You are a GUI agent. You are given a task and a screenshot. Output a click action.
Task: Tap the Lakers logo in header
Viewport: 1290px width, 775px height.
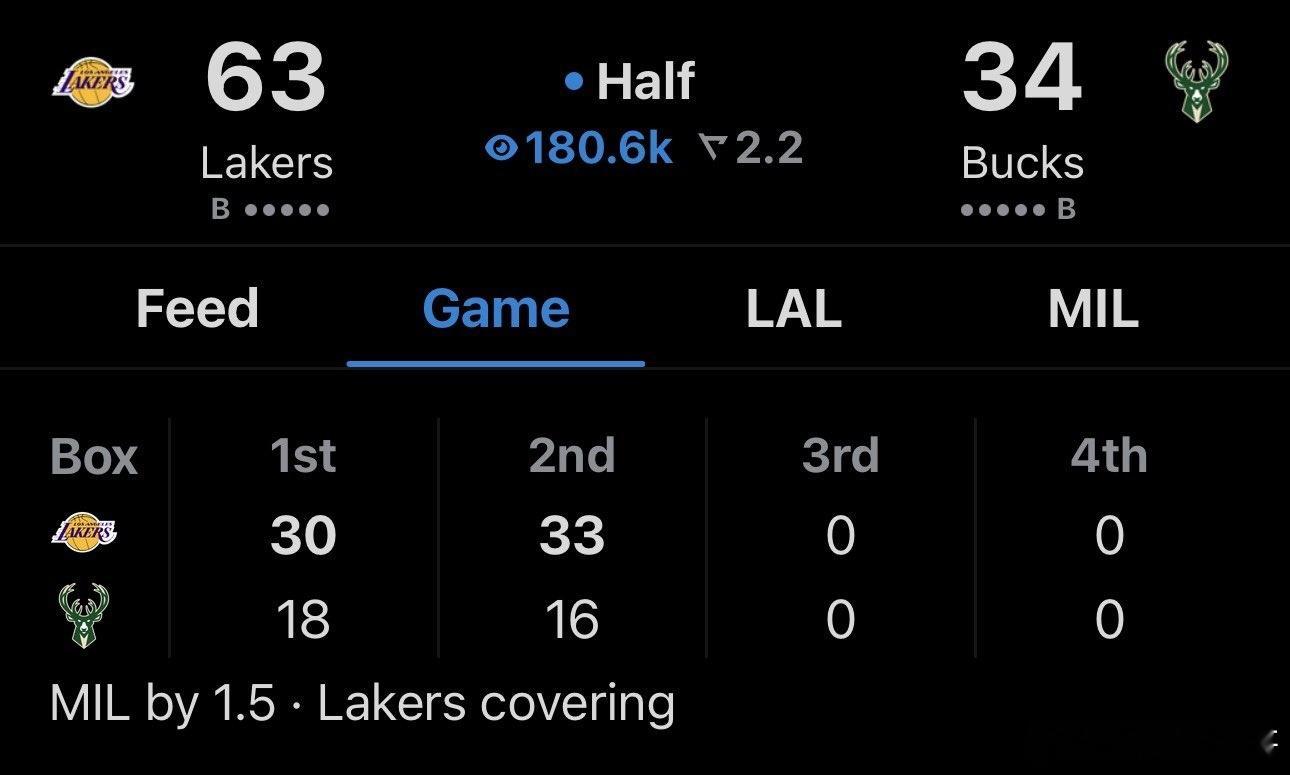93,80
